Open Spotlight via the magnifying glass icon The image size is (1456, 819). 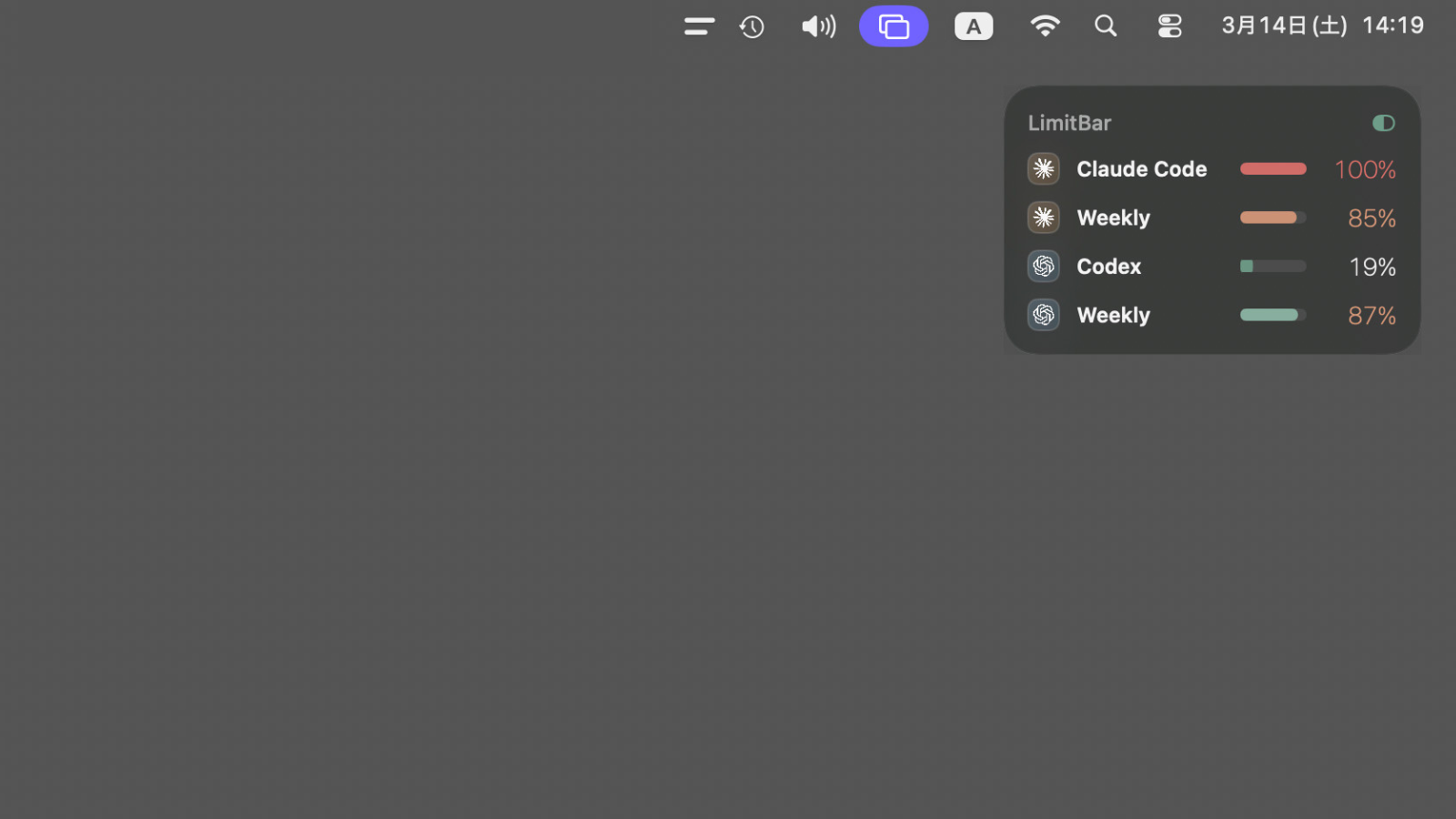[1105, 25]
